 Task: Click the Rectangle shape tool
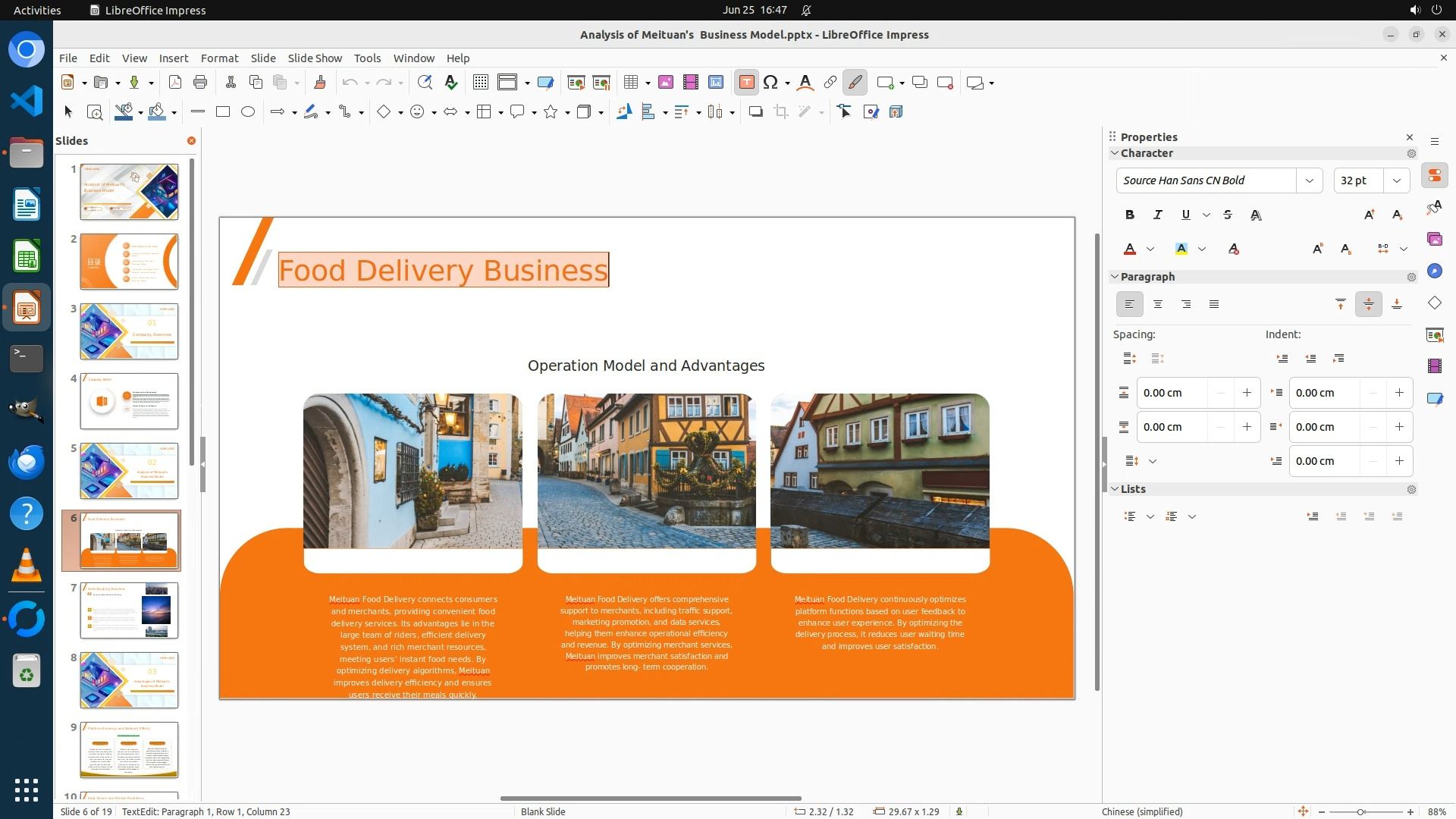point(223,112)
